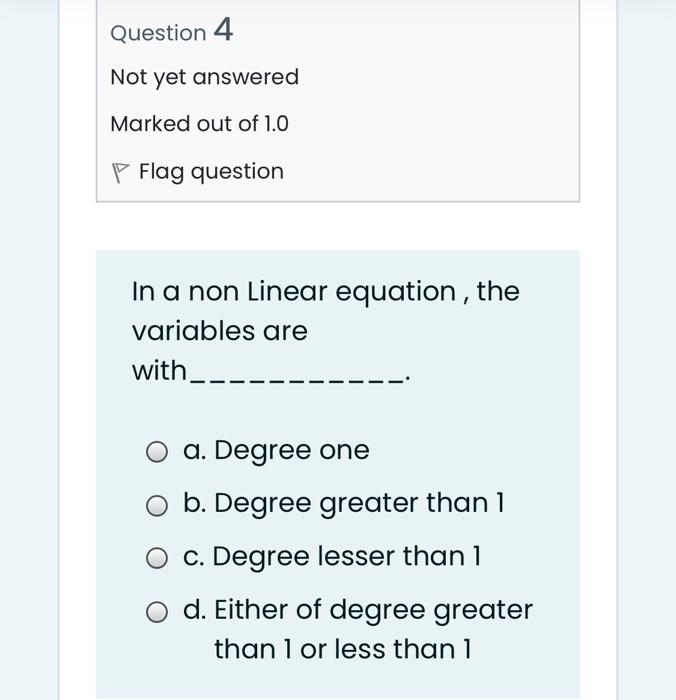Click the 'Marked out of 1.0' text

[x=199, y=124]
